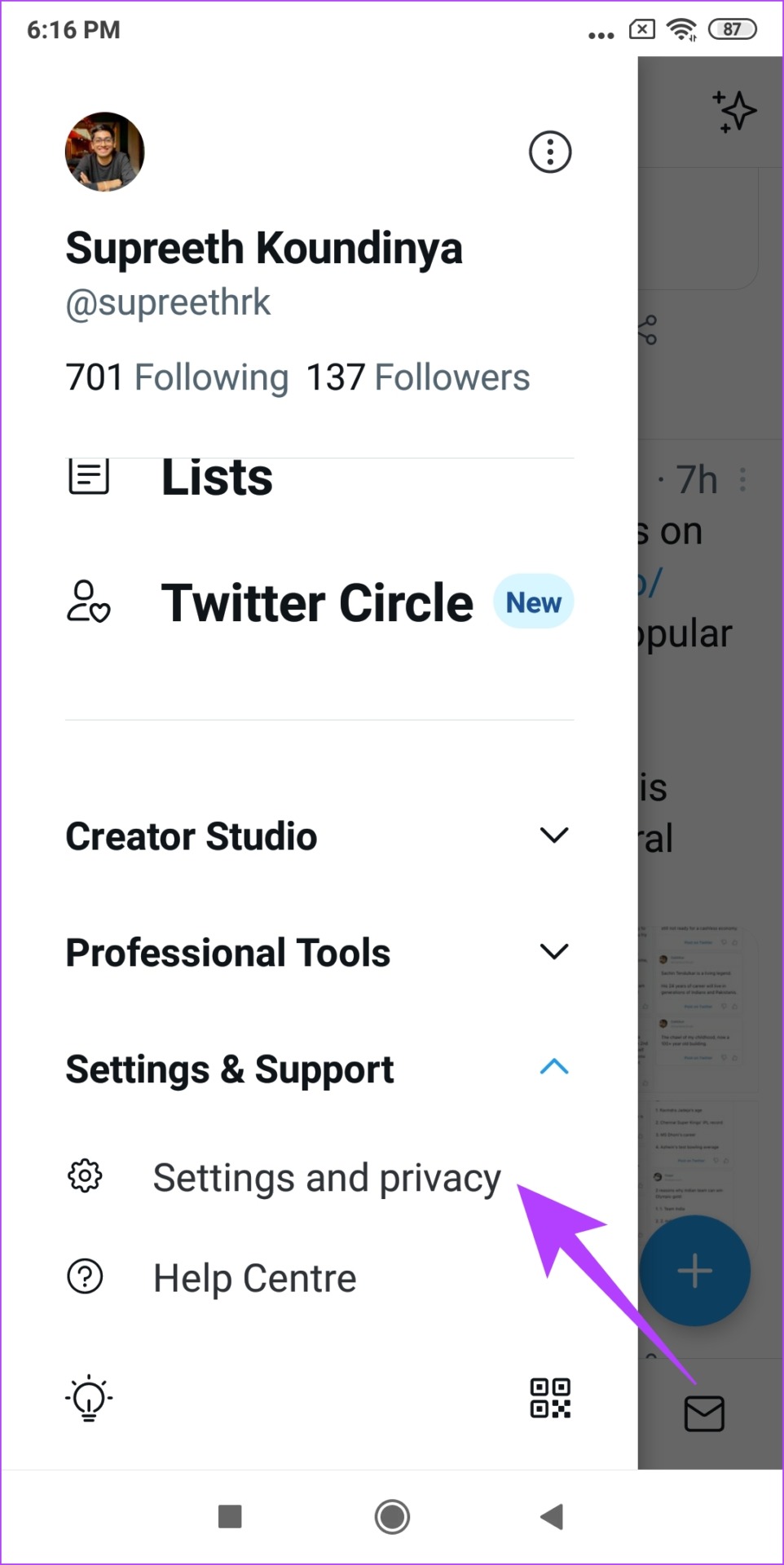Open the sparkle timeline settings icon

coord(734,112)
